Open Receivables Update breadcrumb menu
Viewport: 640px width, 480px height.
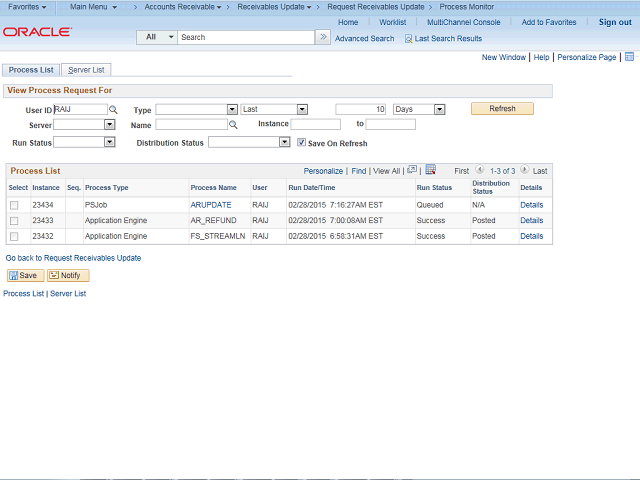click(274, 7)
